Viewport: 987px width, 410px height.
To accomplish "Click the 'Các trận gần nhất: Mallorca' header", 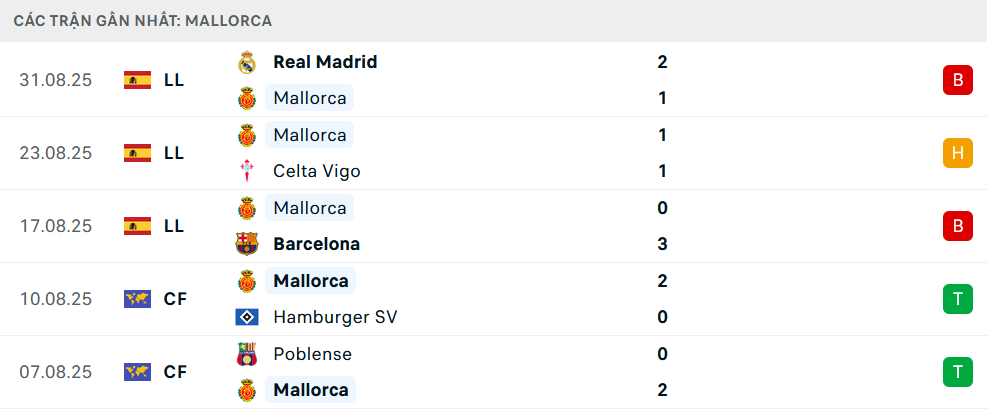I will click(143, 20).
